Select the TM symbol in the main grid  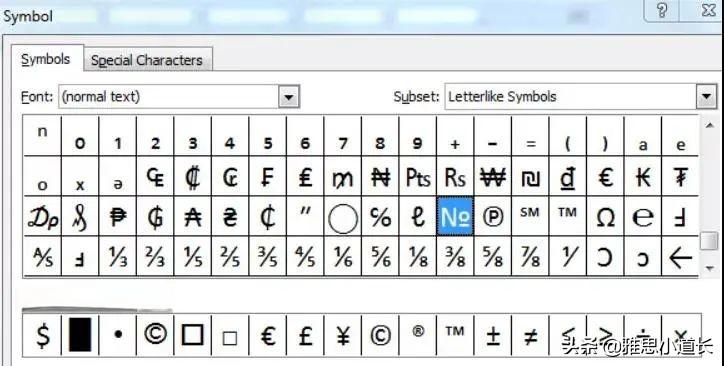(568, 216)
